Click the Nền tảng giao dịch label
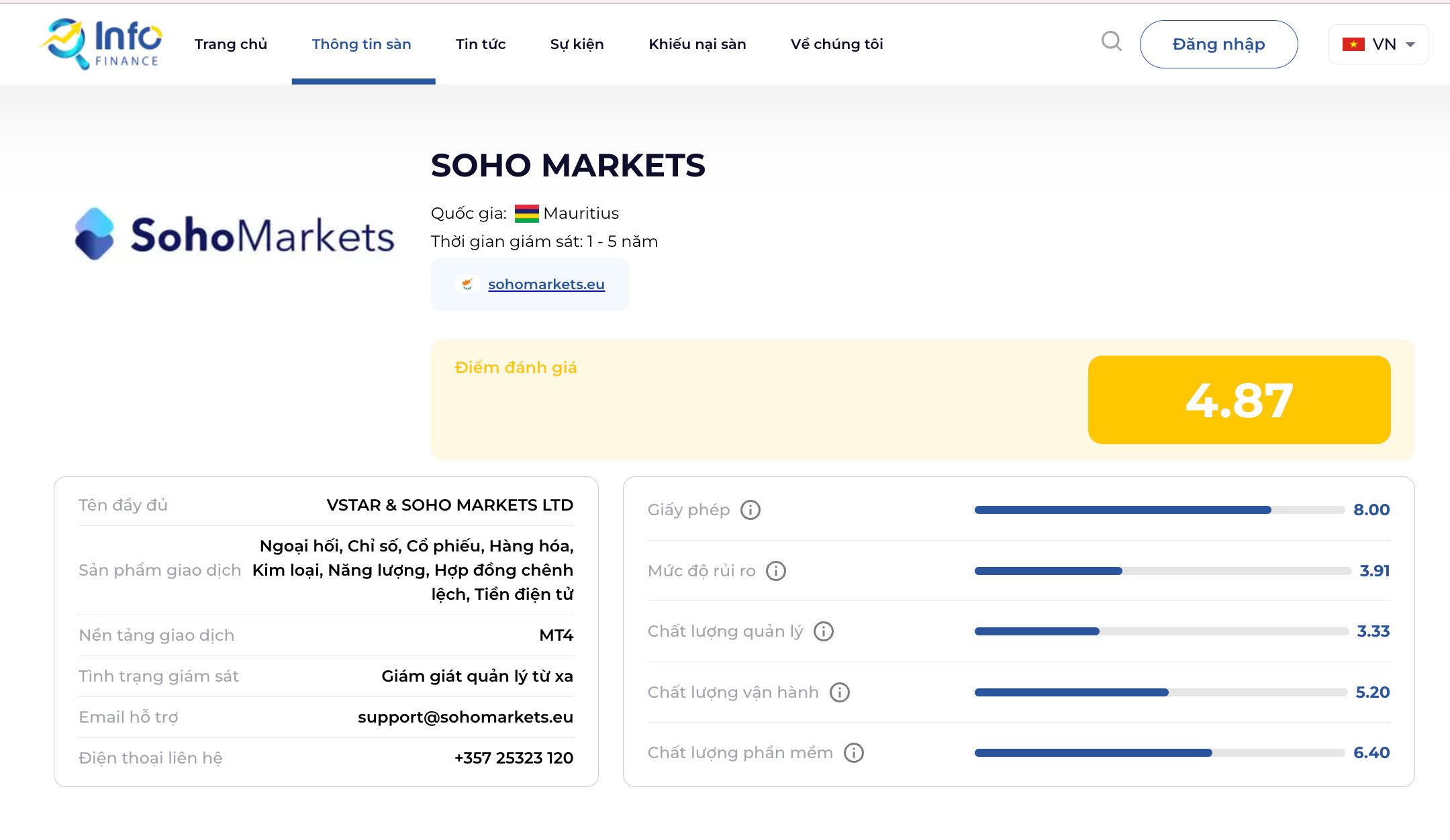Viewport: 1450px width, 840px height. point(156,635)
